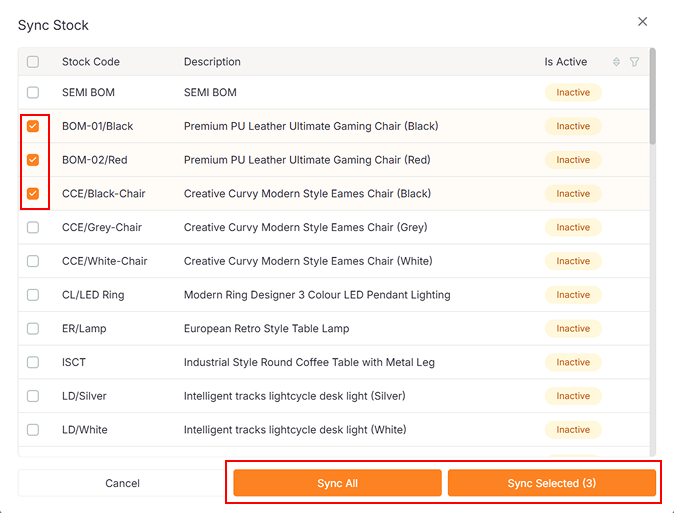The image size is (674, 513).
Task: Close the Sync Stock dialog
Action: (642, 22)
